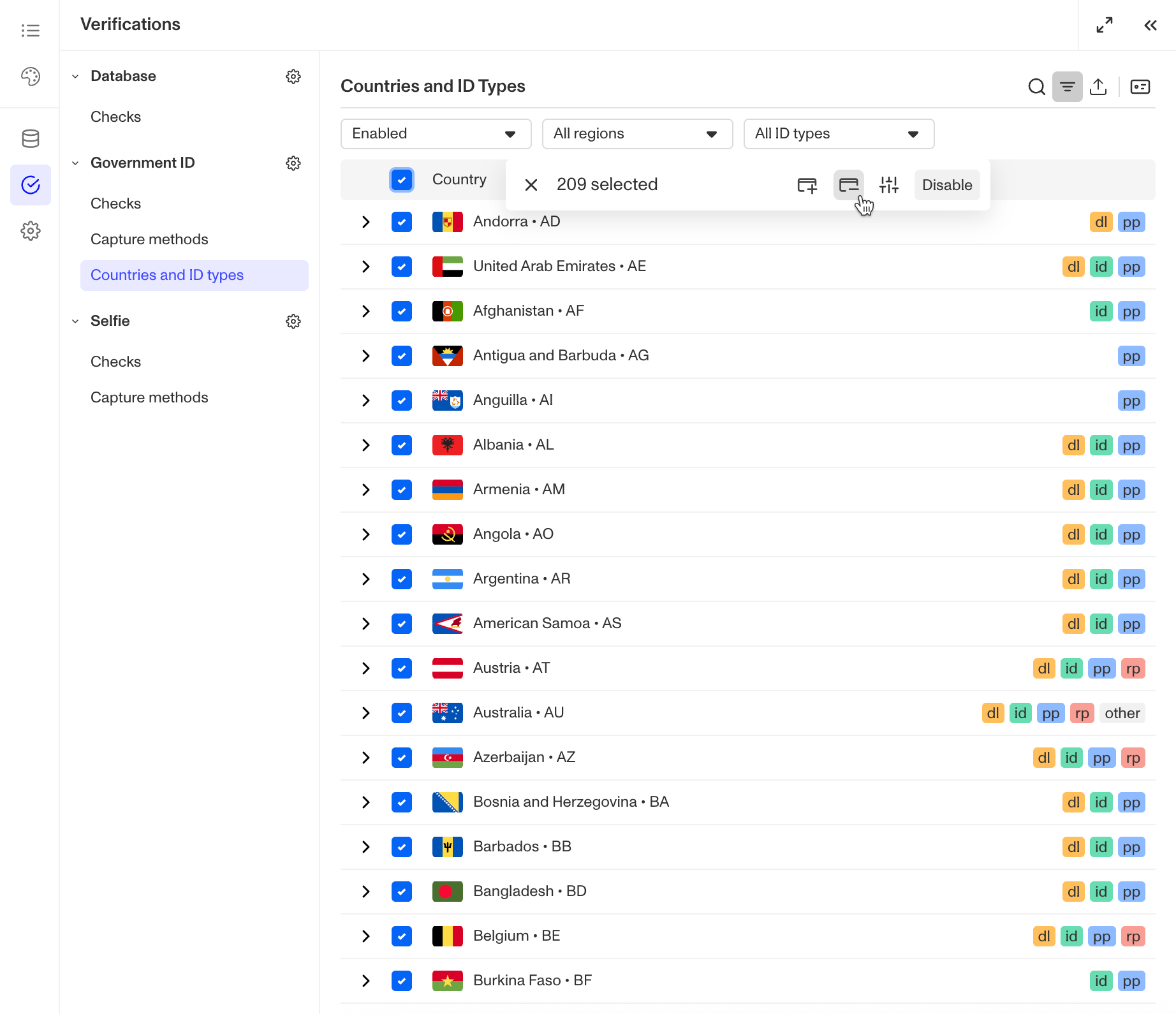
Task: Uncheck the Afghanistan row checkbox
Action: point(402,311)
